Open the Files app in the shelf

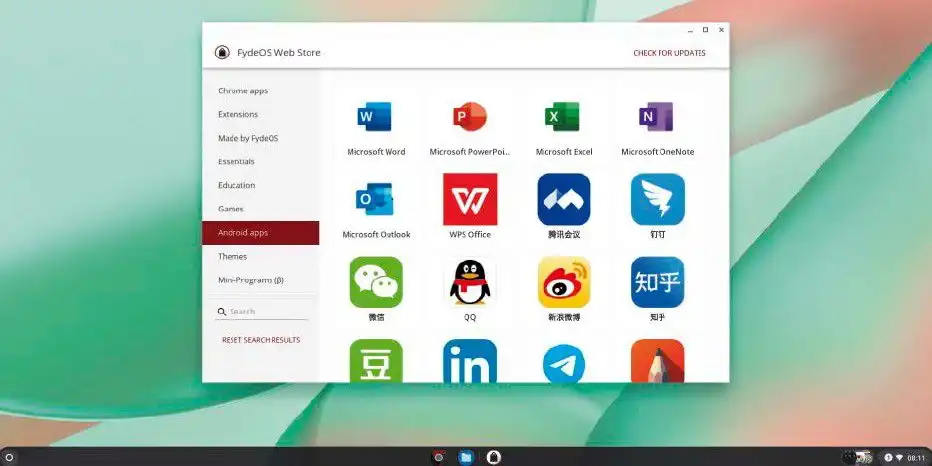[x=466, y=457]
